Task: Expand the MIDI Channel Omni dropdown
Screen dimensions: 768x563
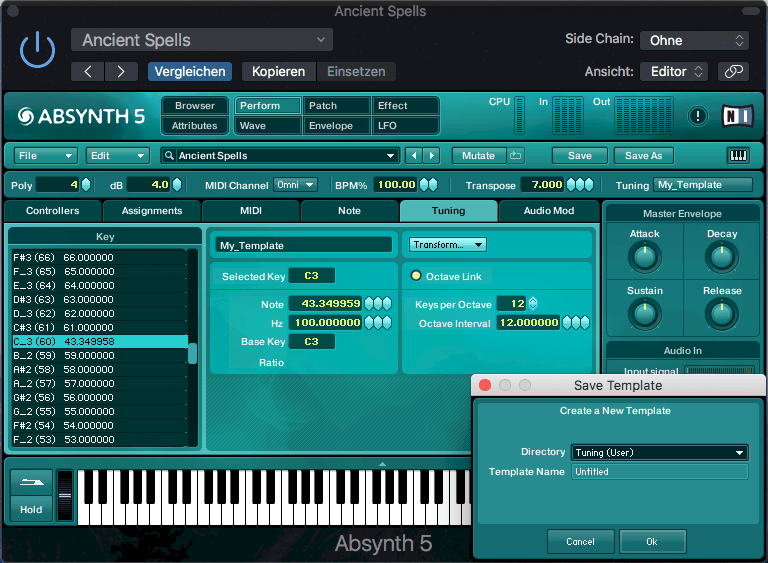Action: [x=296, y=185]
